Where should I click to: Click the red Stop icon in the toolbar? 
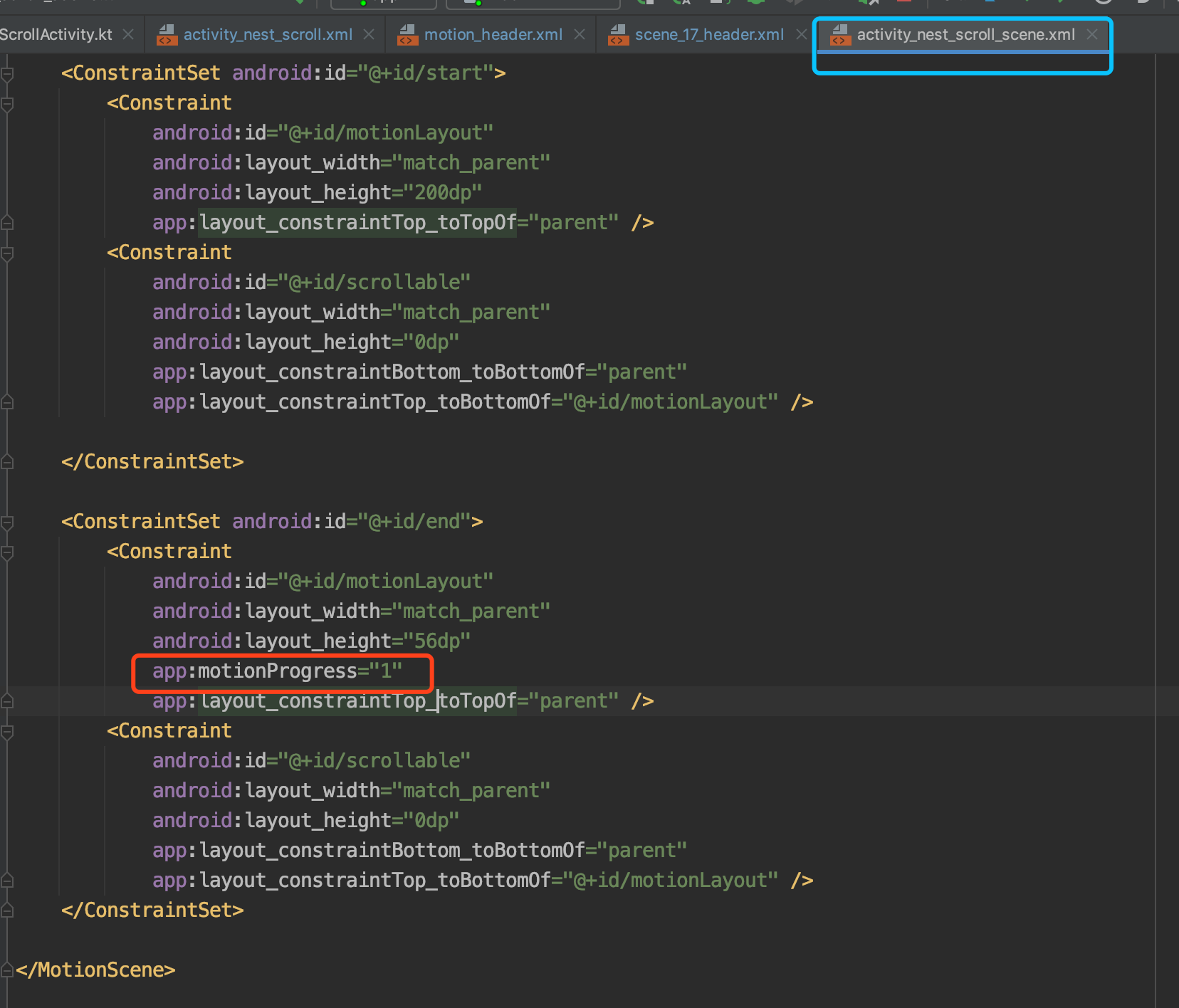click(904, 4)
